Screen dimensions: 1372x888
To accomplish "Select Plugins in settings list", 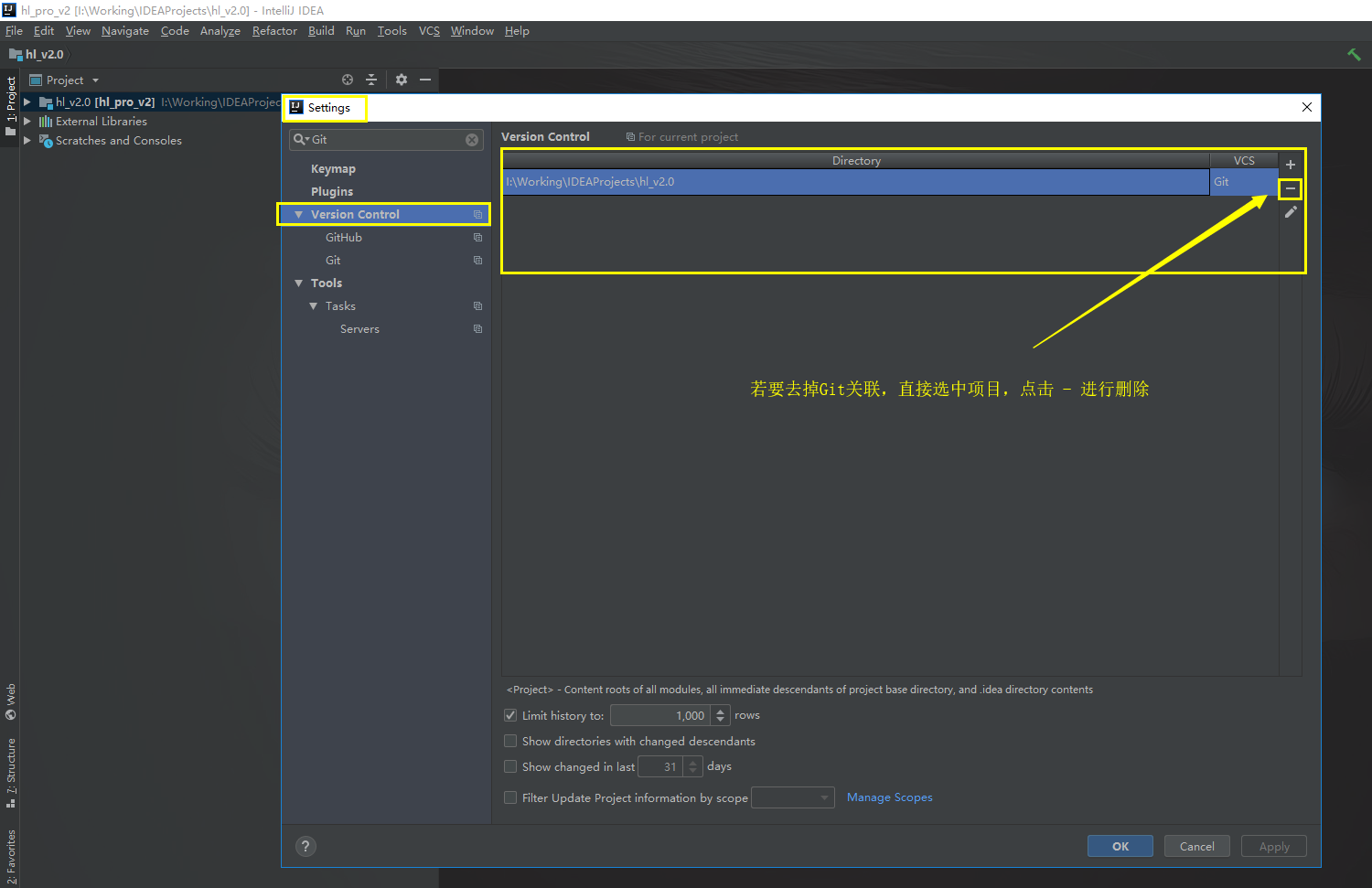I will point(332,192).
